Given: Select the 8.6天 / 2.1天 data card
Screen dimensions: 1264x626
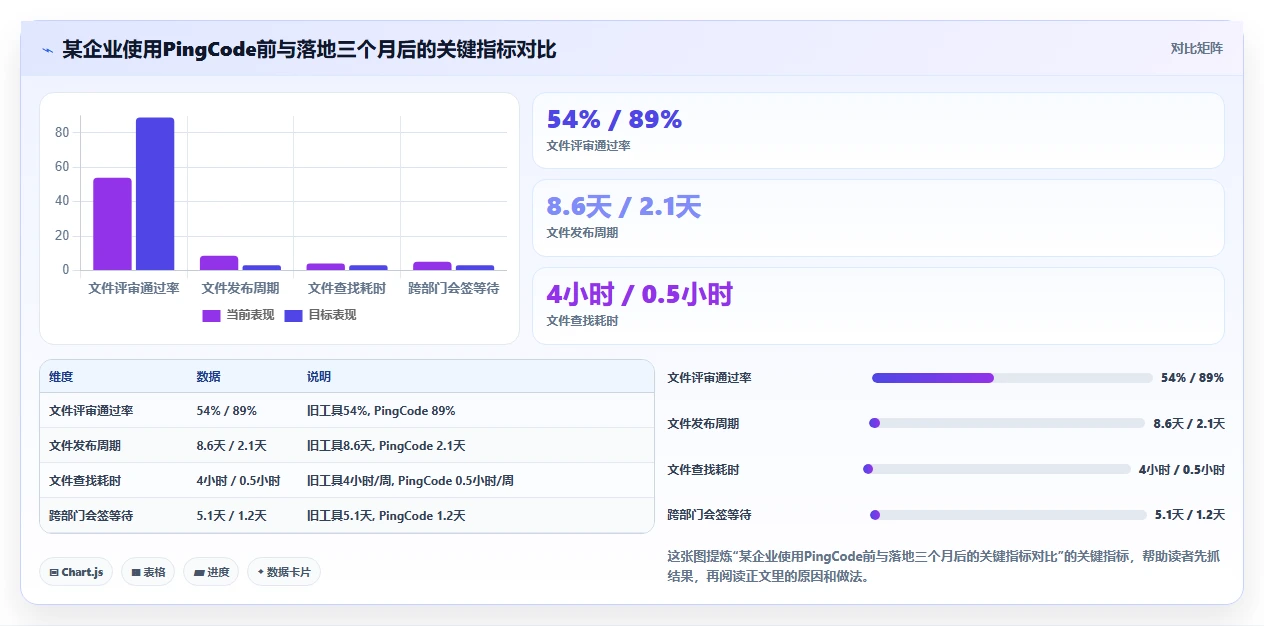Looking at the screenshot, I should click(x=878, y=218).
